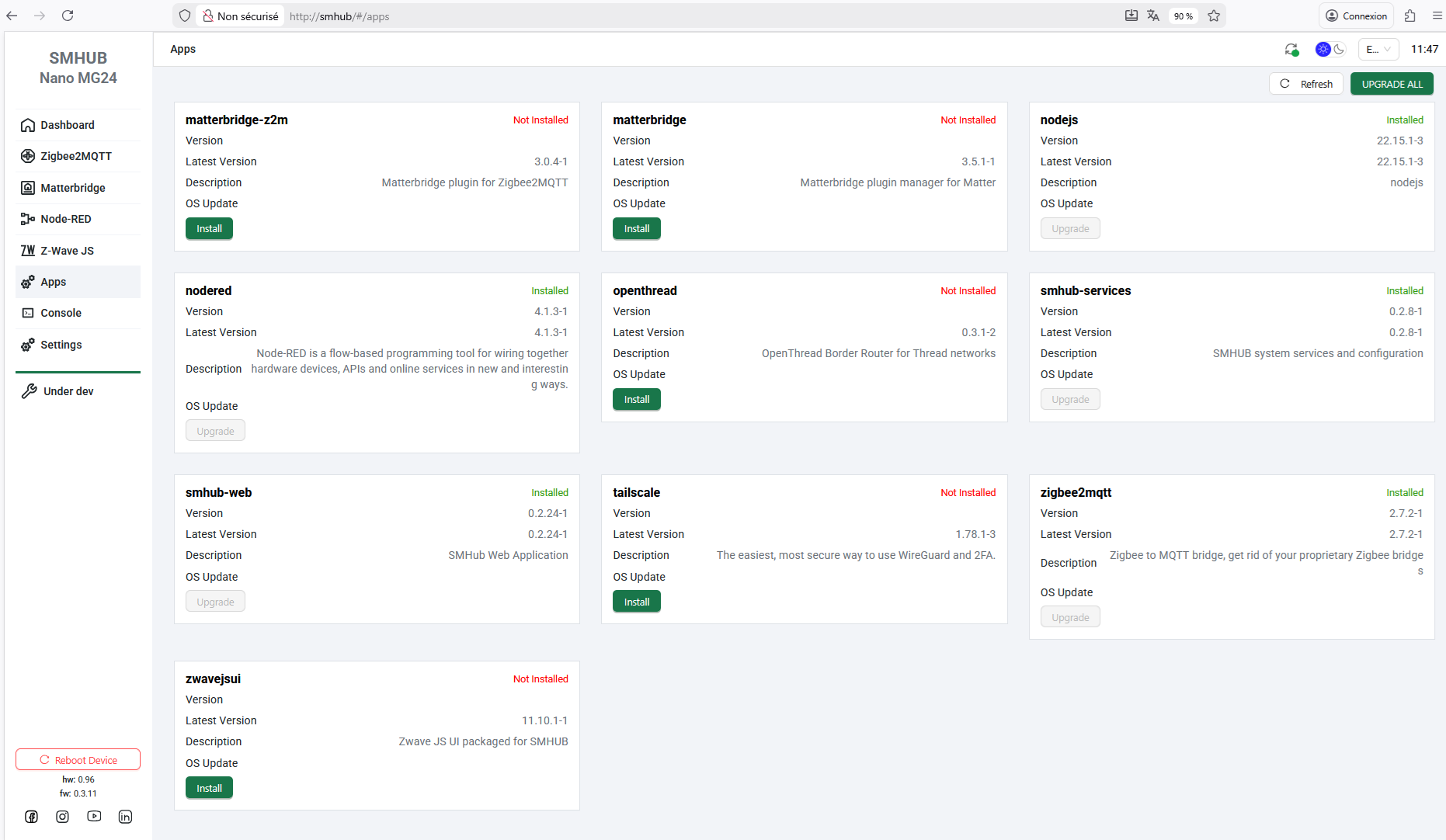
Task: Click 'Installed' status on the smhub-web card
Action: [x=550, y=492]
